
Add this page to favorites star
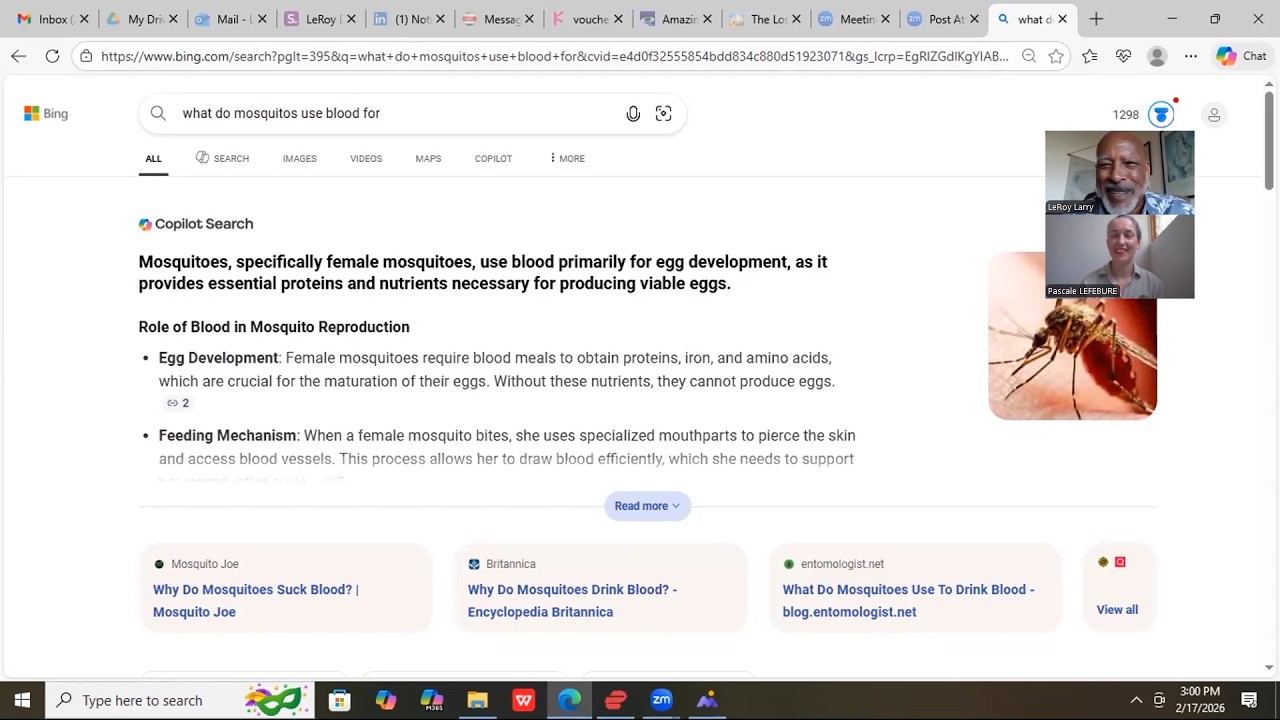click(1056, 56)
